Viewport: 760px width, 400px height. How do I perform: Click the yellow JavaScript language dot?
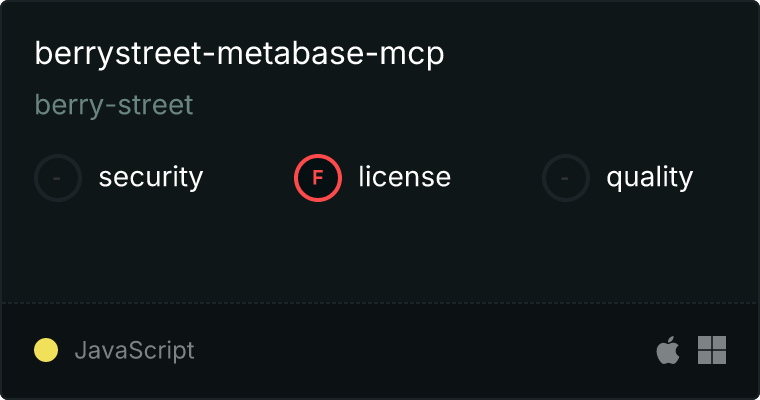pos(46,350)
